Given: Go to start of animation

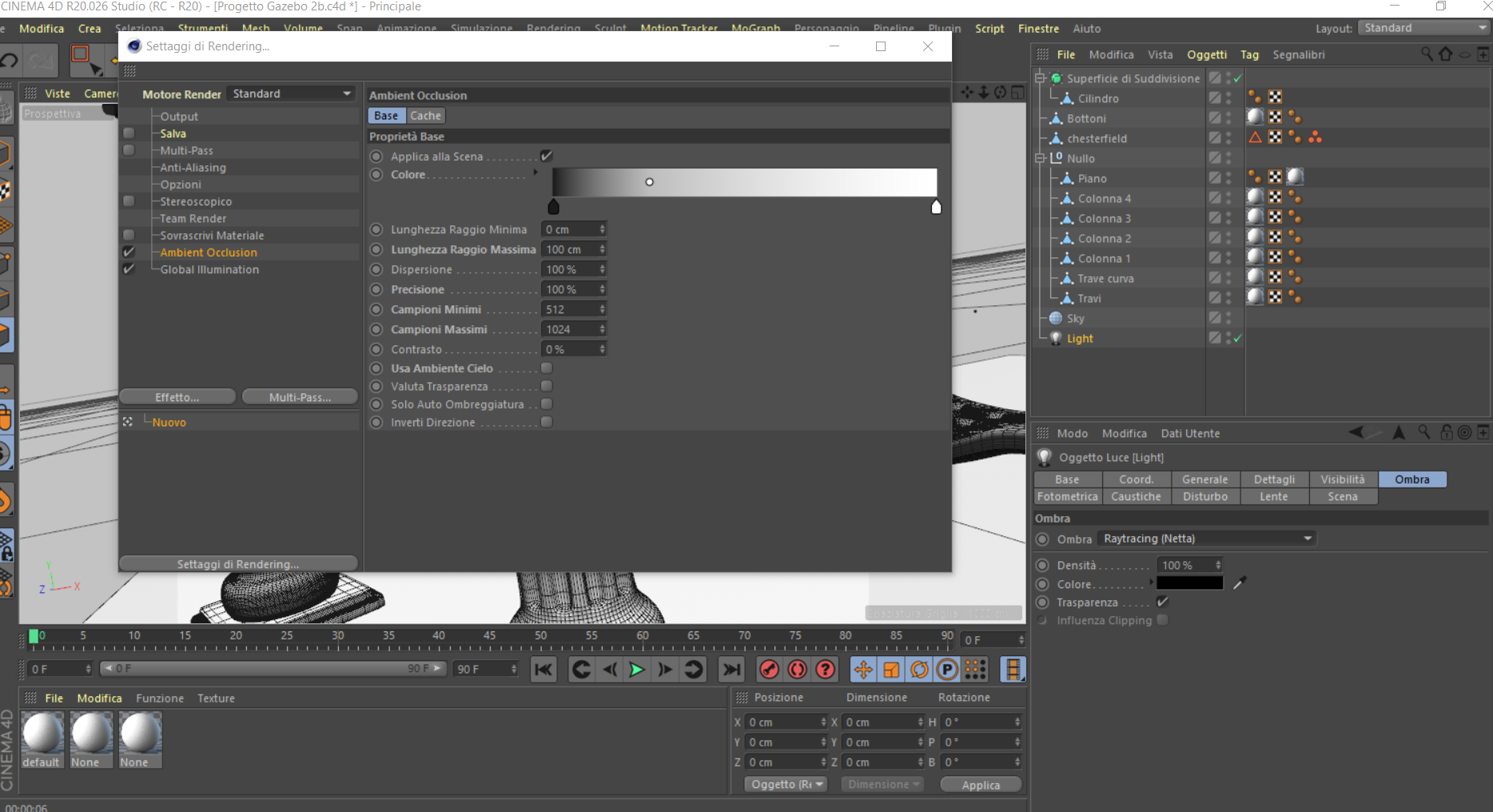Looking at the screenshot, I should (x=543, y=670).
